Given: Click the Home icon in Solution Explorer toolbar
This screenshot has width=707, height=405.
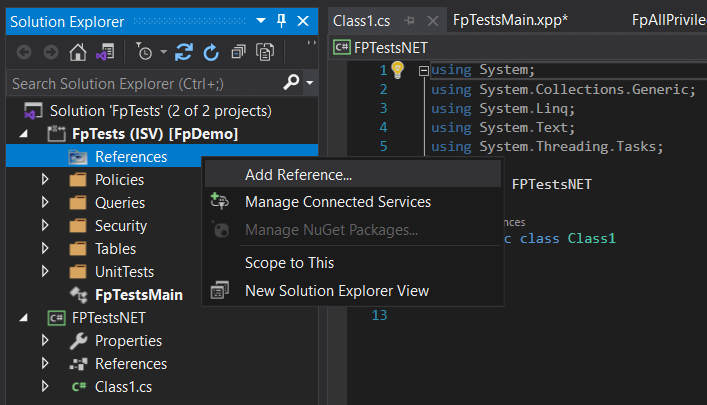Looking at the screenshot, I should pos(78,52).
